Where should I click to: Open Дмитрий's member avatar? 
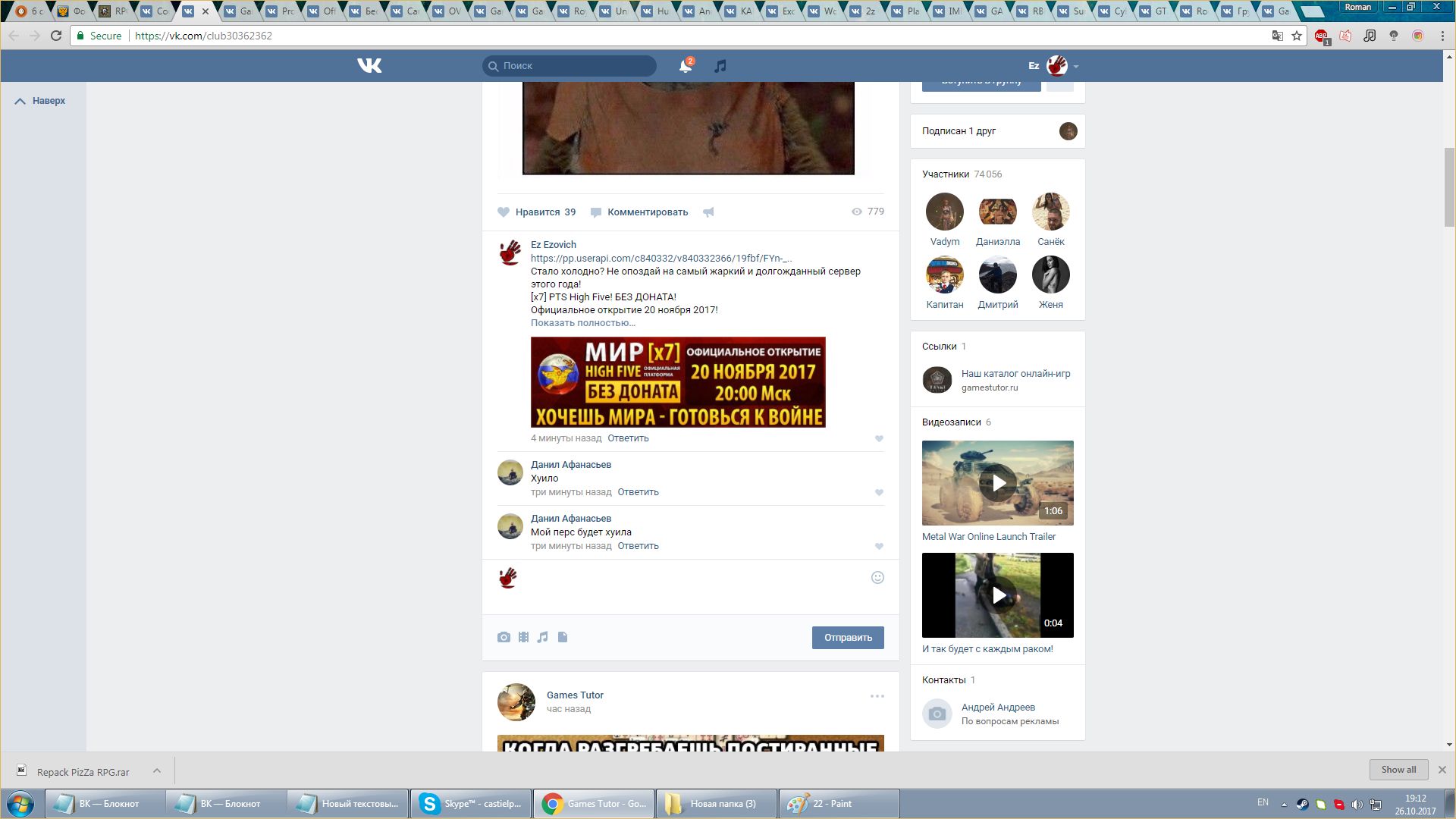(x=998, y=275)
